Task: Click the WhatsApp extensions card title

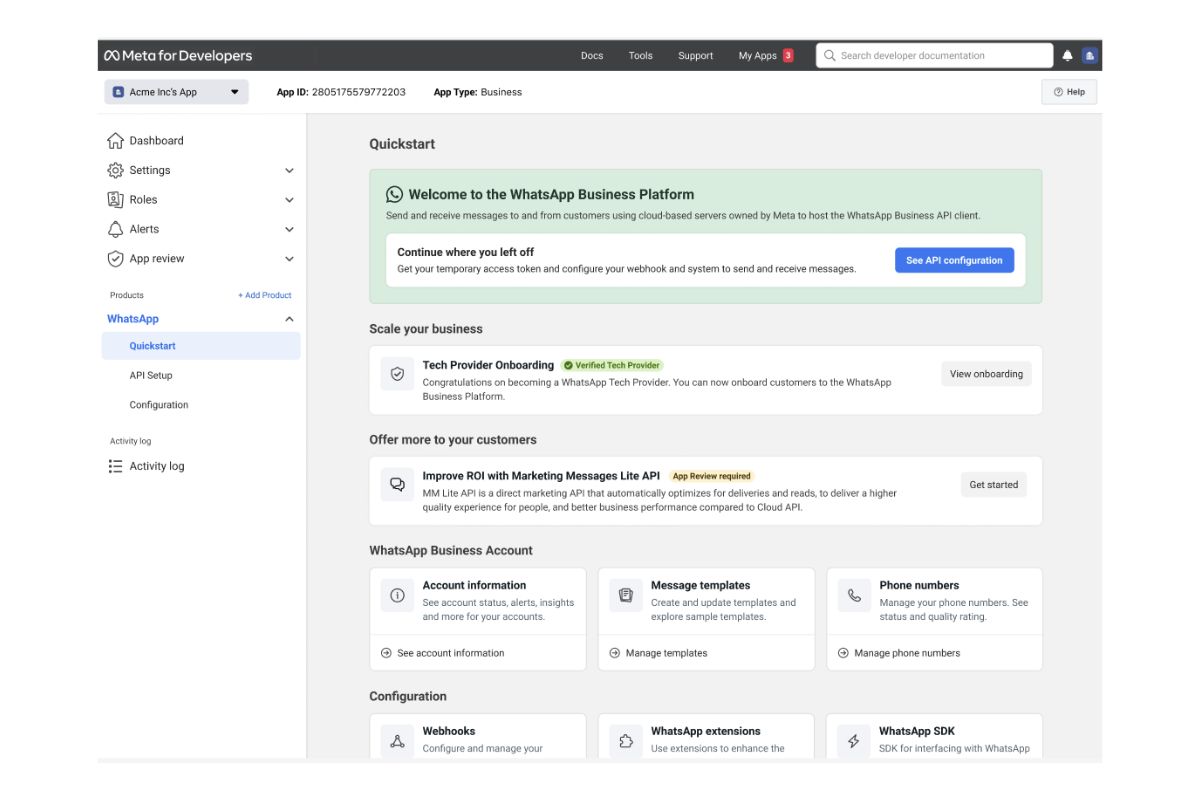Action: [706, 731]
